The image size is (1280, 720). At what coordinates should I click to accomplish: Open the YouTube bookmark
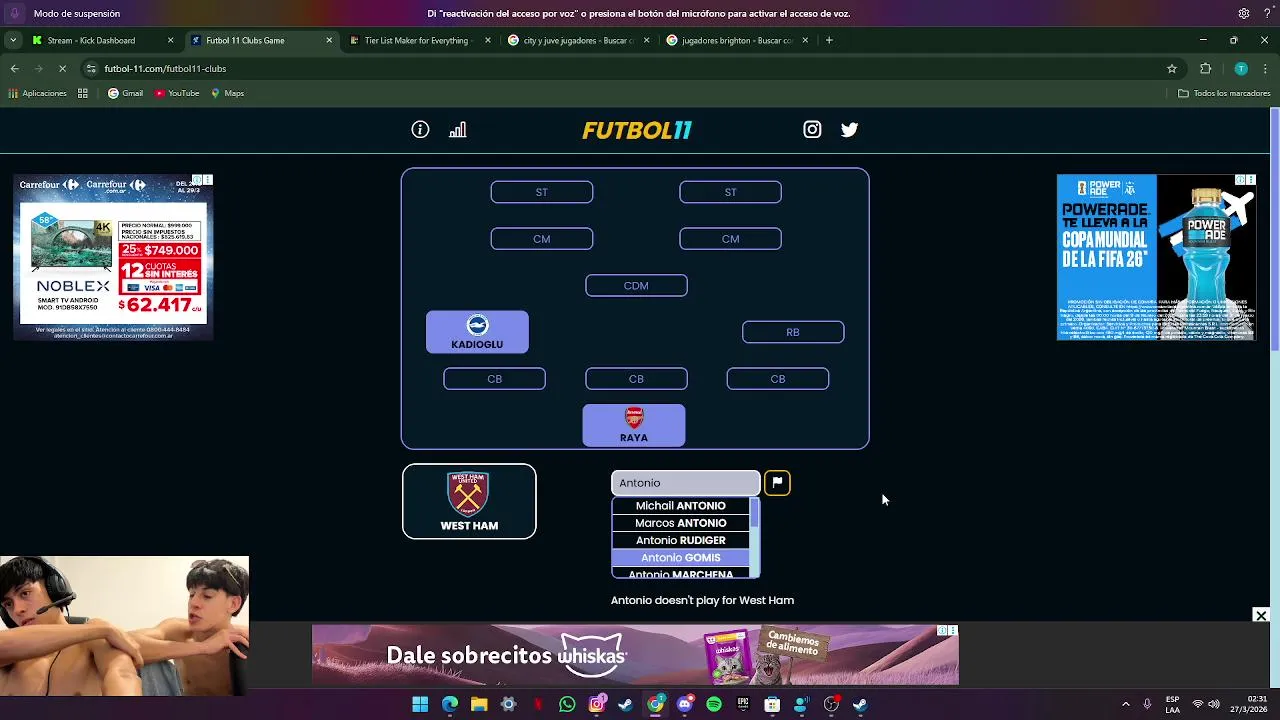pyautogui.click(x=177, y=93)
